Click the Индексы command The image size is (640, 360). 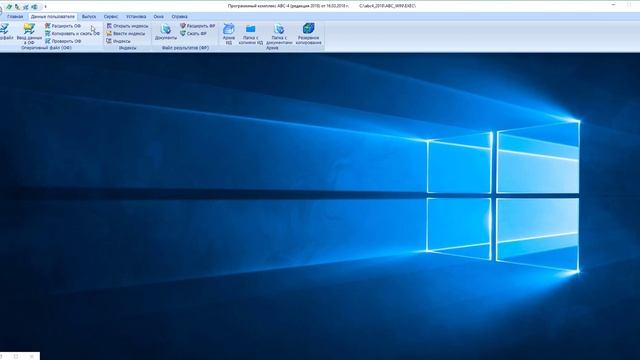point(118,41)
